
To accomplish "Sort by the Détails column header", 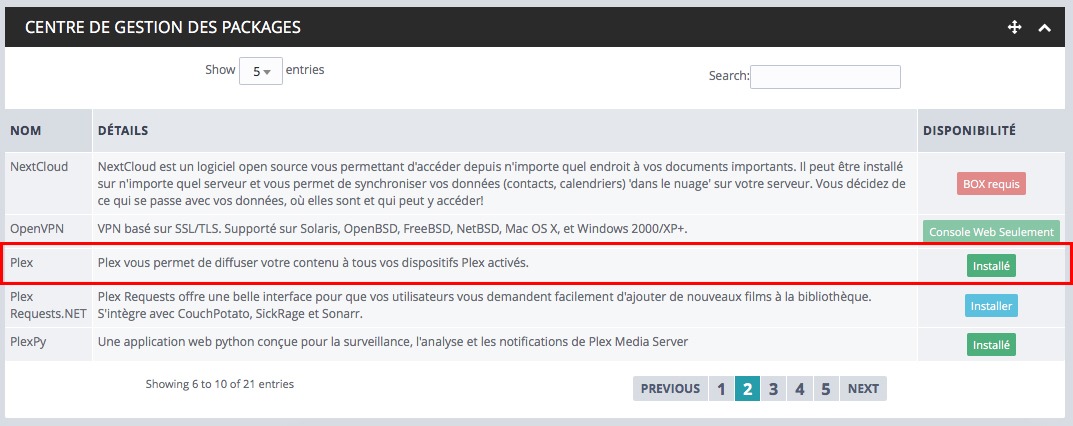I will (x=123, y=130).
